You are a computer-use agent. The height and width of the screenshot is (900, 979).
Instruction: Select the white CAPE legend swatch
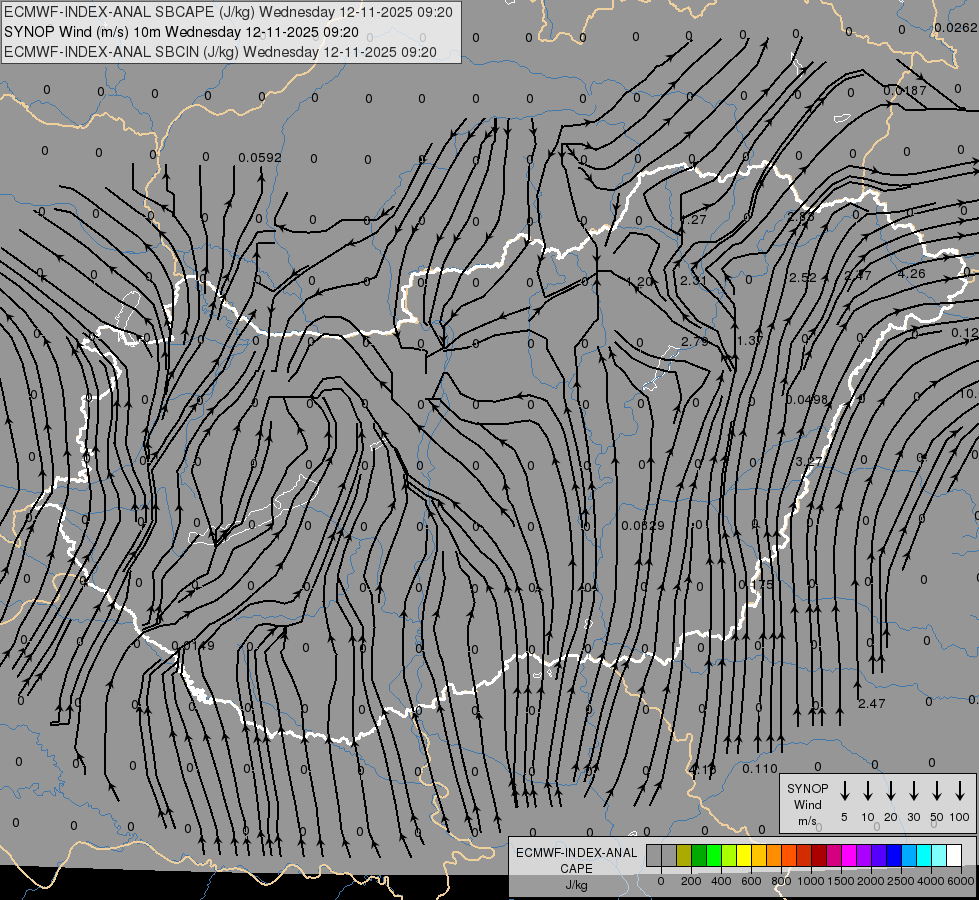(954, 855)
